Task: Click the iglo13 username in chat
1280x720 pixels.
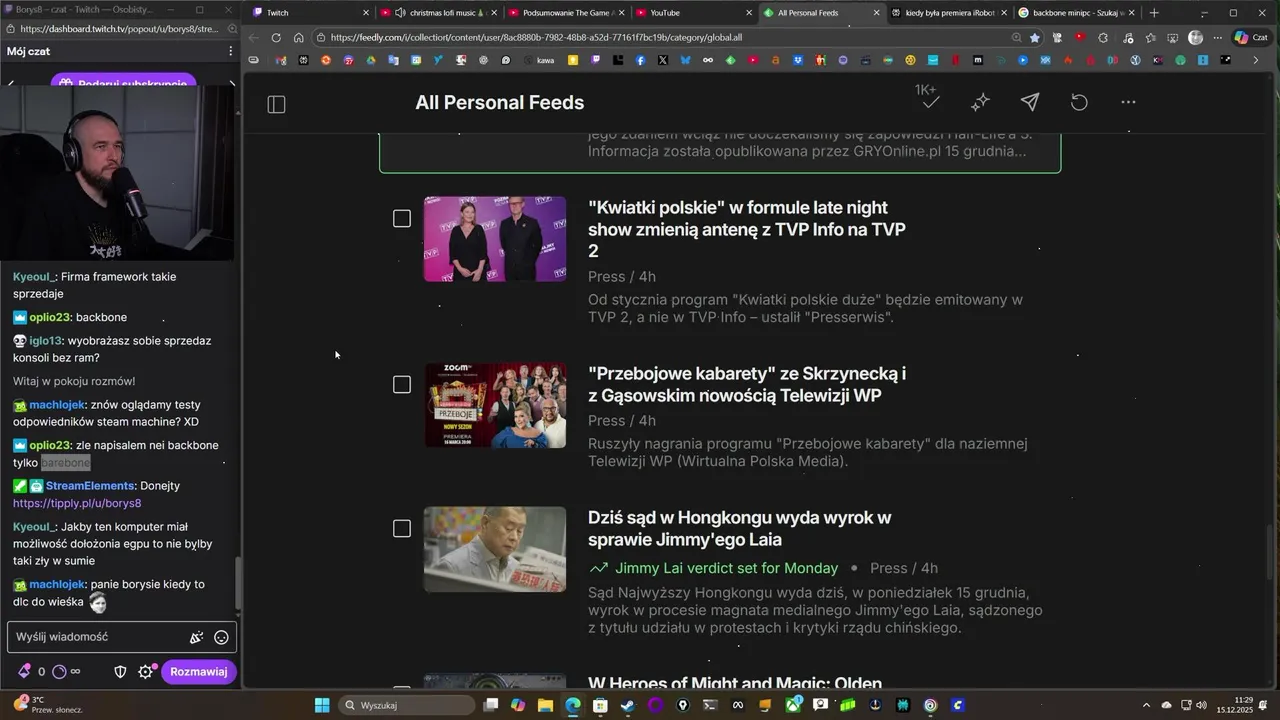Action: coord(45,341)
